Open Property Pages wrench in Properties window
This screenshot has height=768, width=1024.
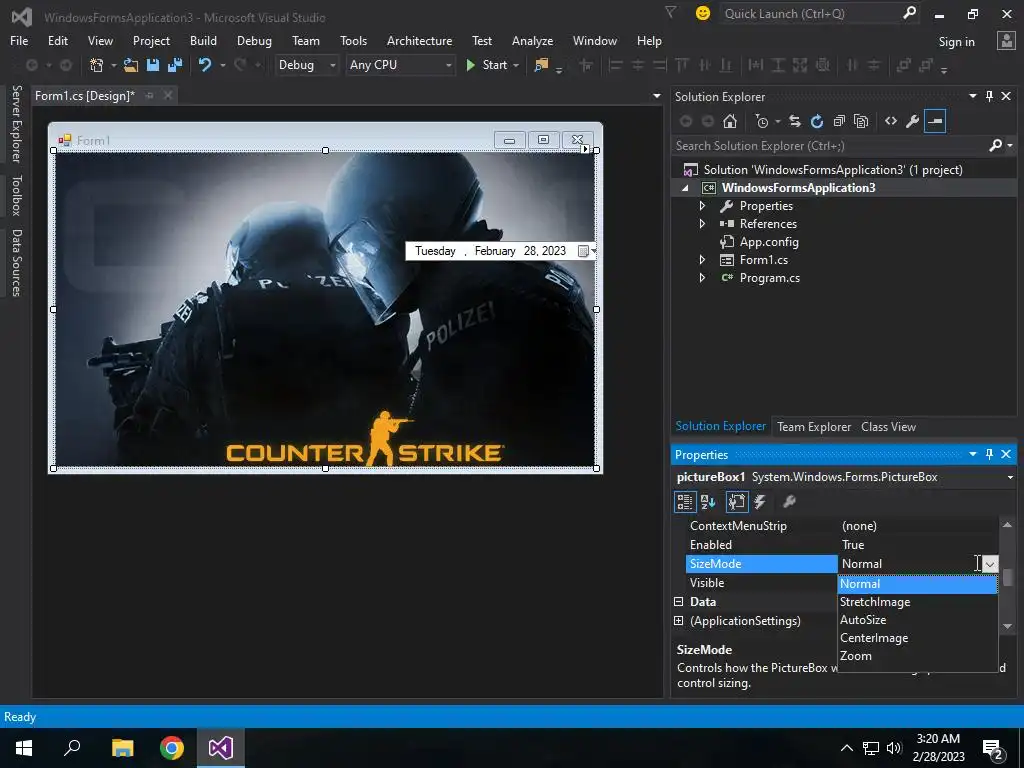click(x=789, y=502)
